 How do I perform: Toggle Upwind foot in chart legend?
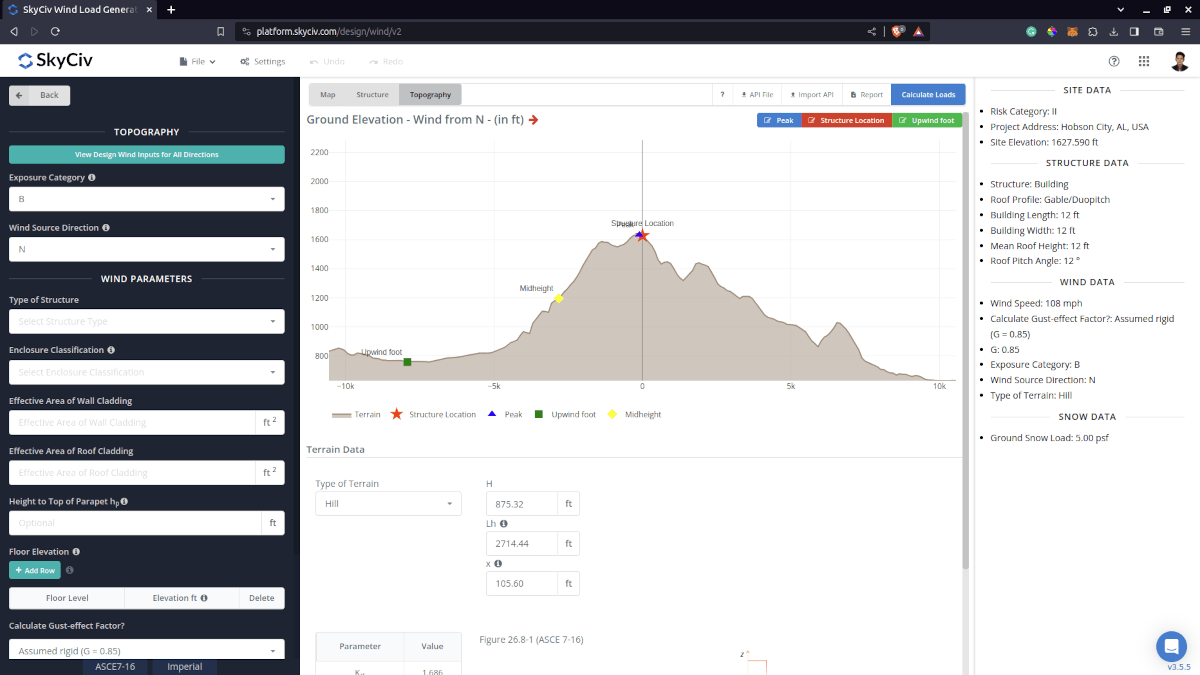click(565, 414)
